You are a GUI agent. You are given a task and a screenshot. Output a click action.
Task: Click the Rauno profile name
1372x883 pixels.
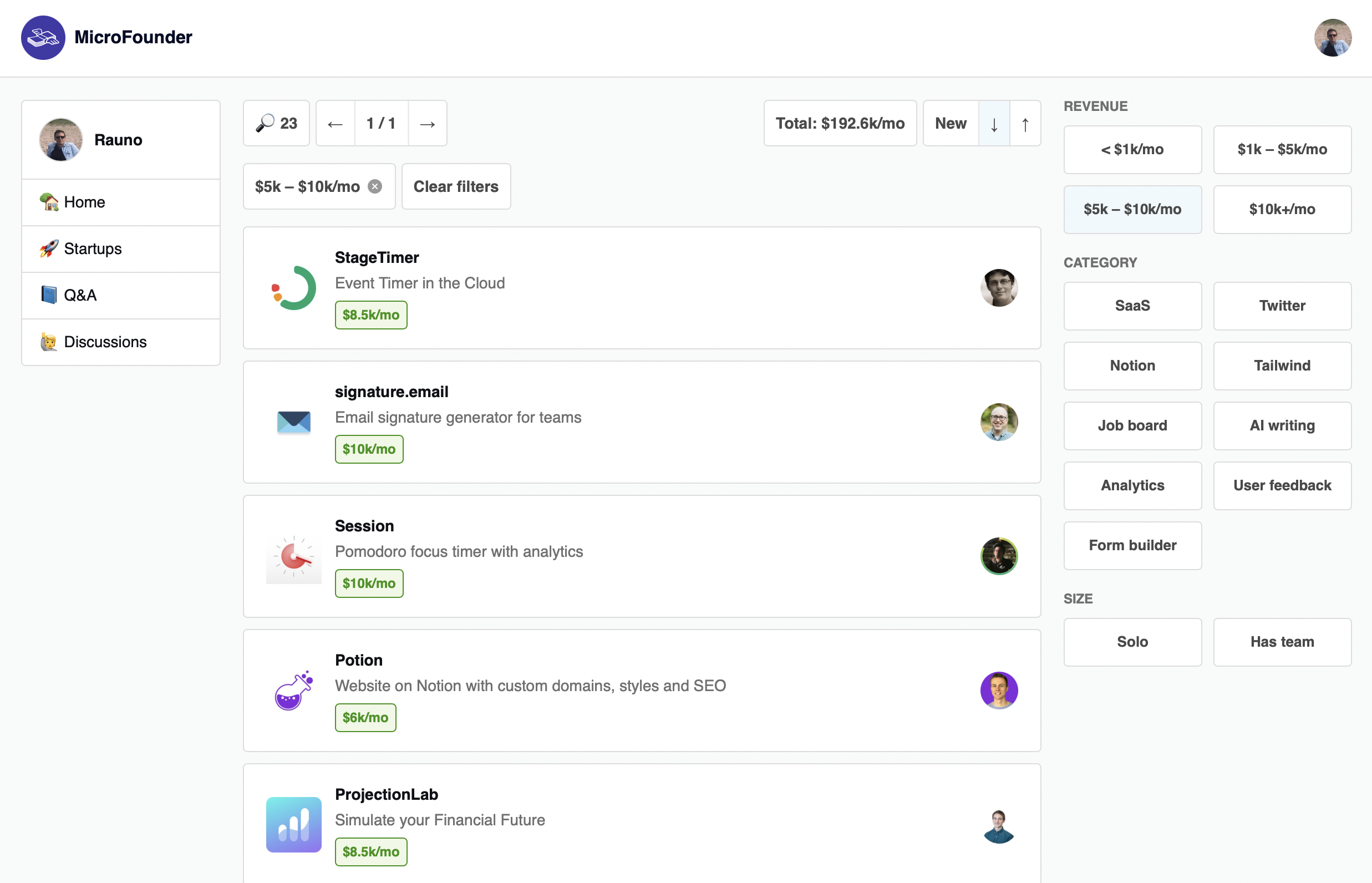[118, 140]
